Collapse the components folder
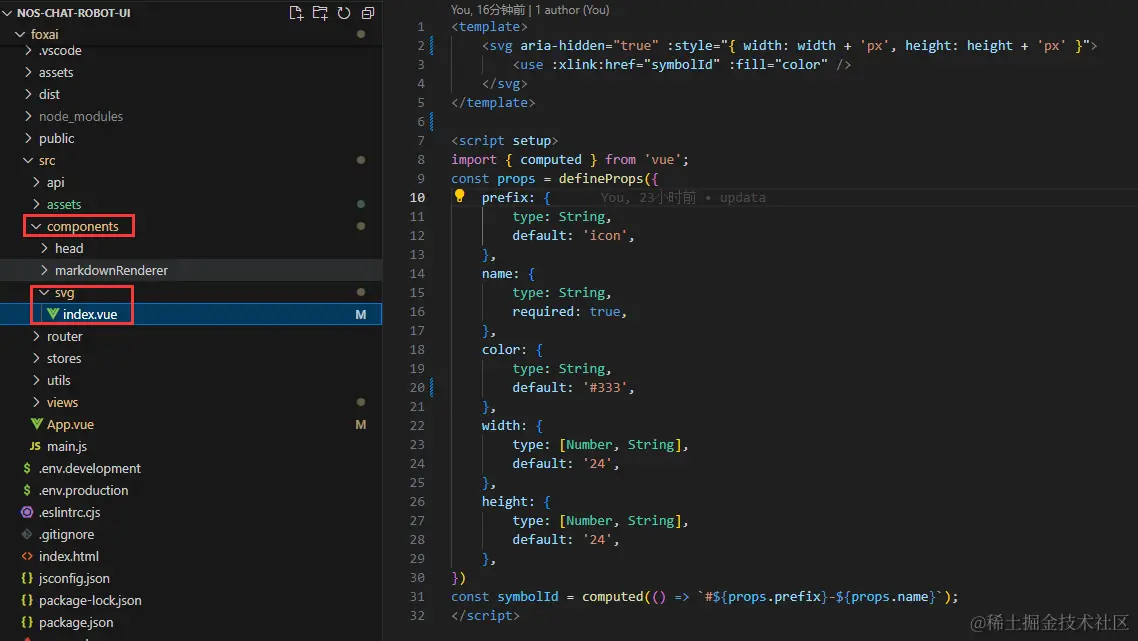Image resolution: width=1138 pixels, height=641 pixels. click(36, 226)
